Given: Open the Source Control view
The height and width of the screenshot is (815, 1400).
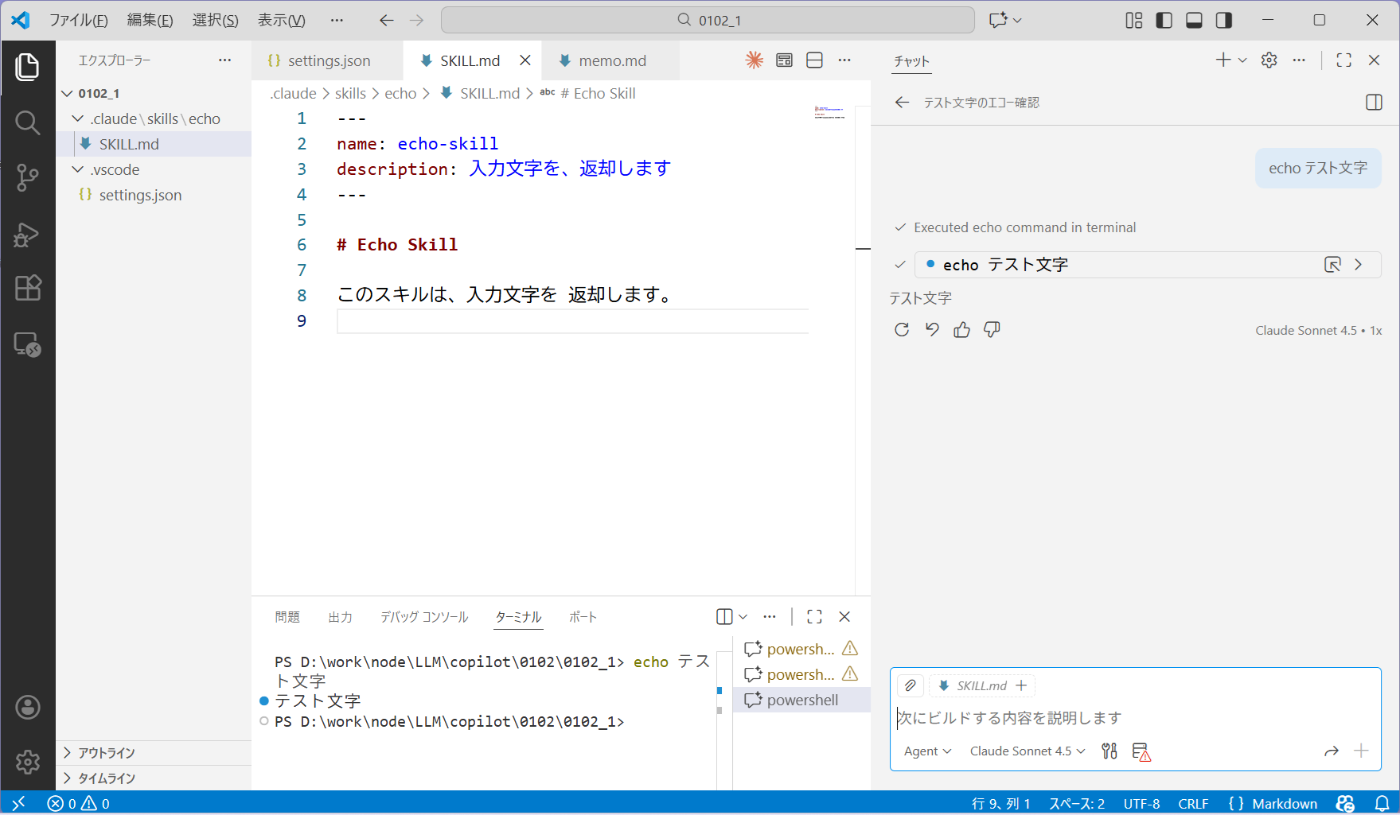Looking at the screenshot, I should pyautogui.click(x=27, y=177).
